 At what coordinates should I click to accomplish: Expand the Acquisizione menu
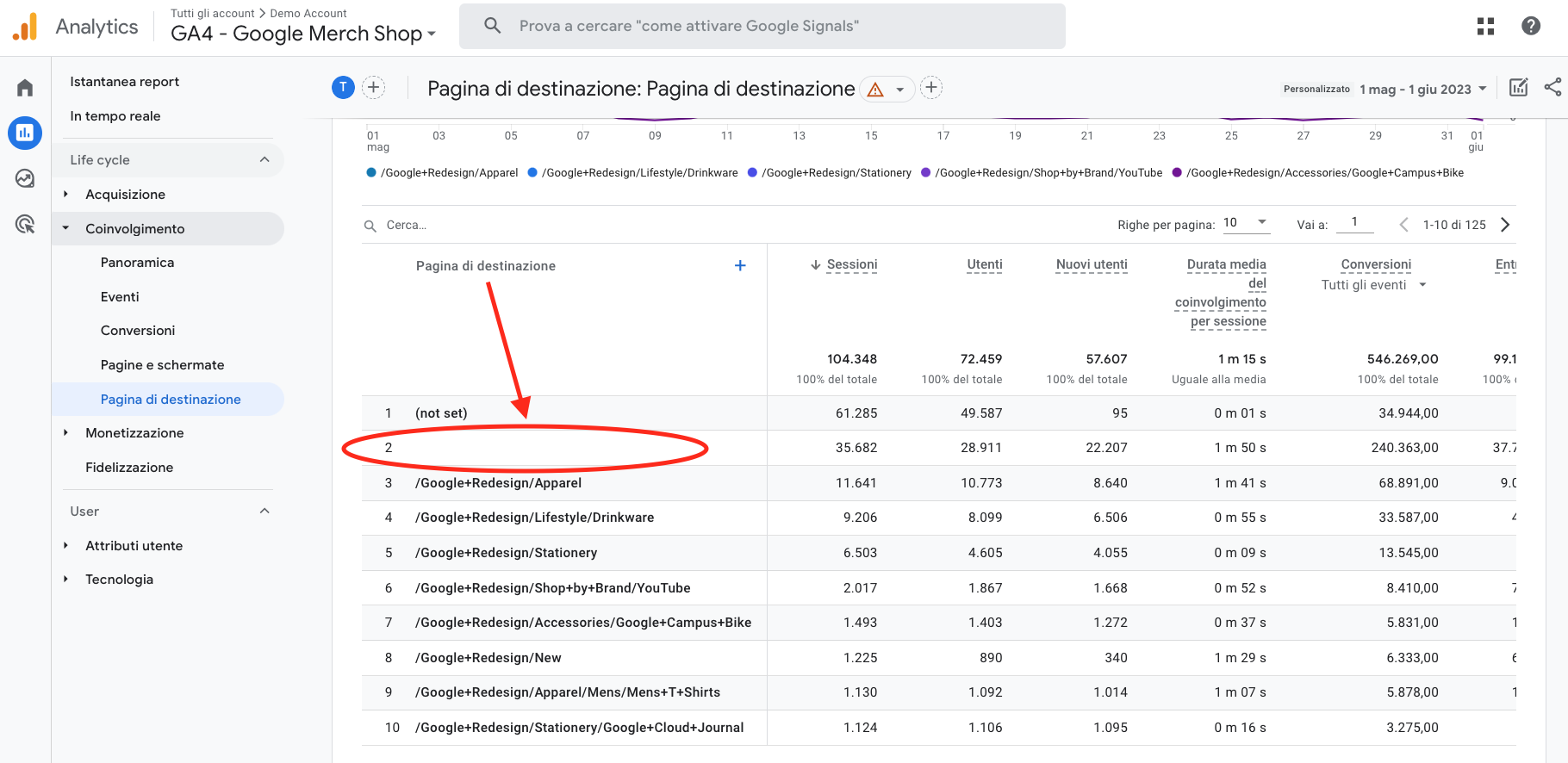(x=66, y=195)
